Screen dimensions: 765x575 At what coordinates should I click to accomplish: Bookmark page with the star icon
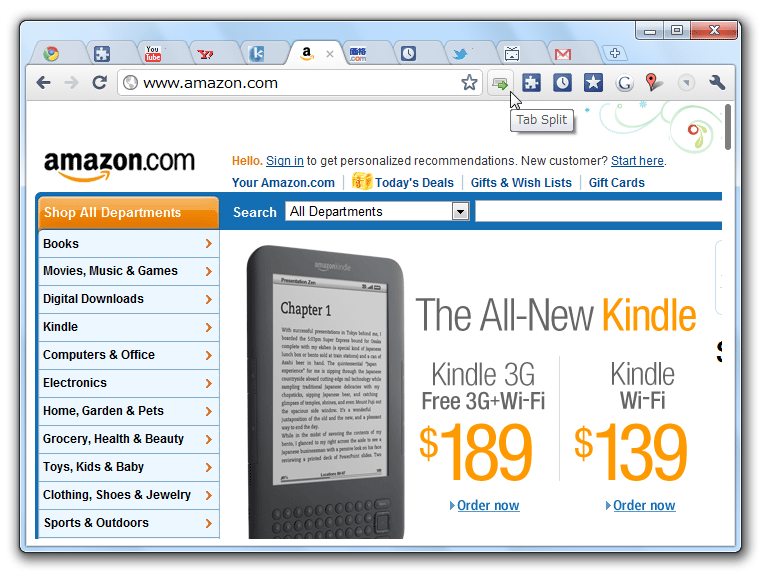pos(469,82)
